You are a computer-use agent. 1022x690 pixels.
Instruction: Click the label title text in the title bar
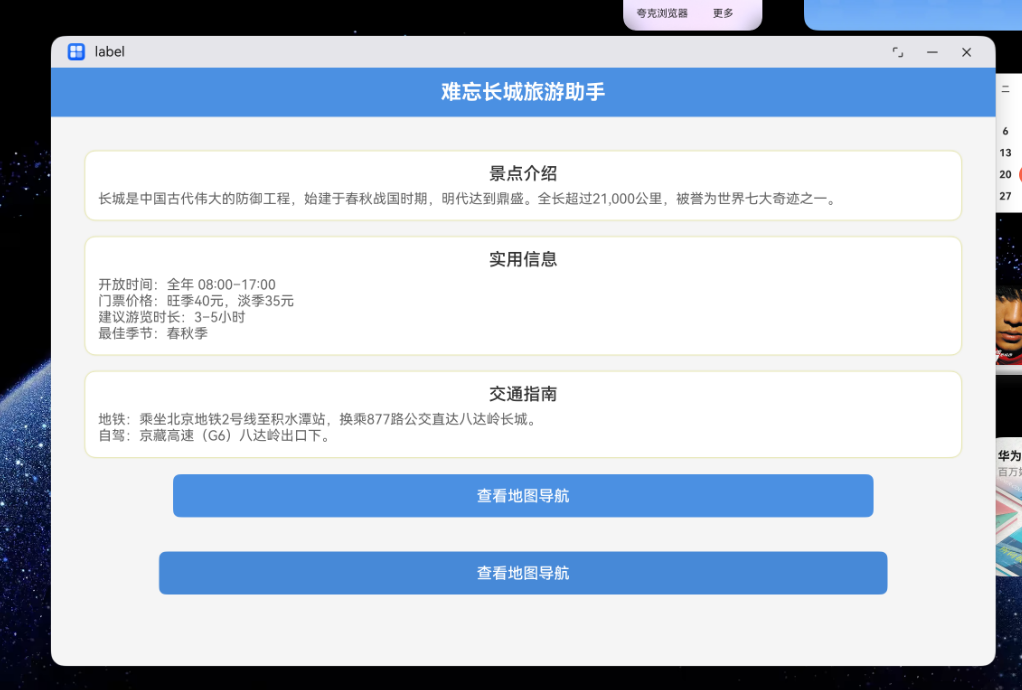coord(110,51)
